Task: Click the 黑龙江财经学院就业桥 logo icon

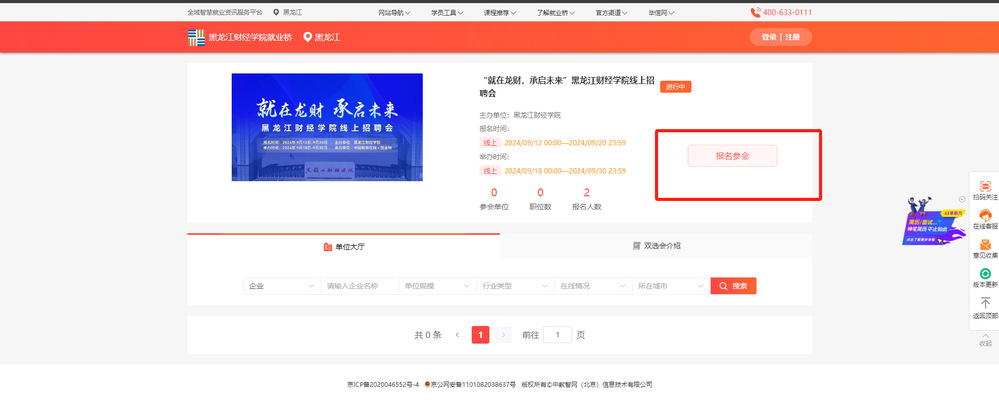Action: coord(196,37)
